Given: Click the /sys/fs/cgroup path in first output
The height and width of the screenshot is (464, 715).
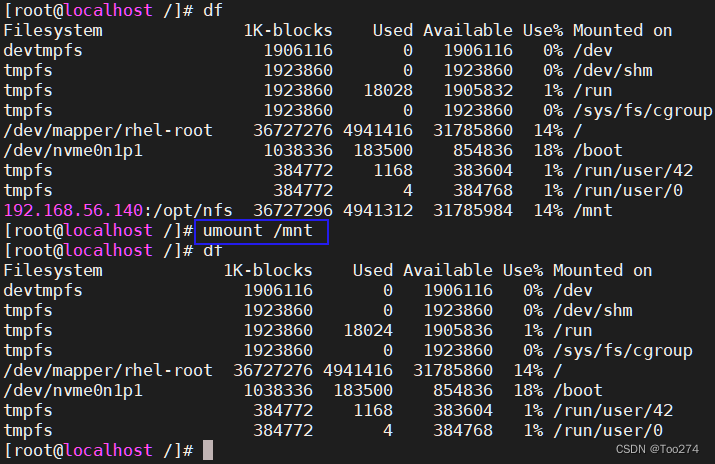Looking at the screenshot, I should click(x=642, y=111).
